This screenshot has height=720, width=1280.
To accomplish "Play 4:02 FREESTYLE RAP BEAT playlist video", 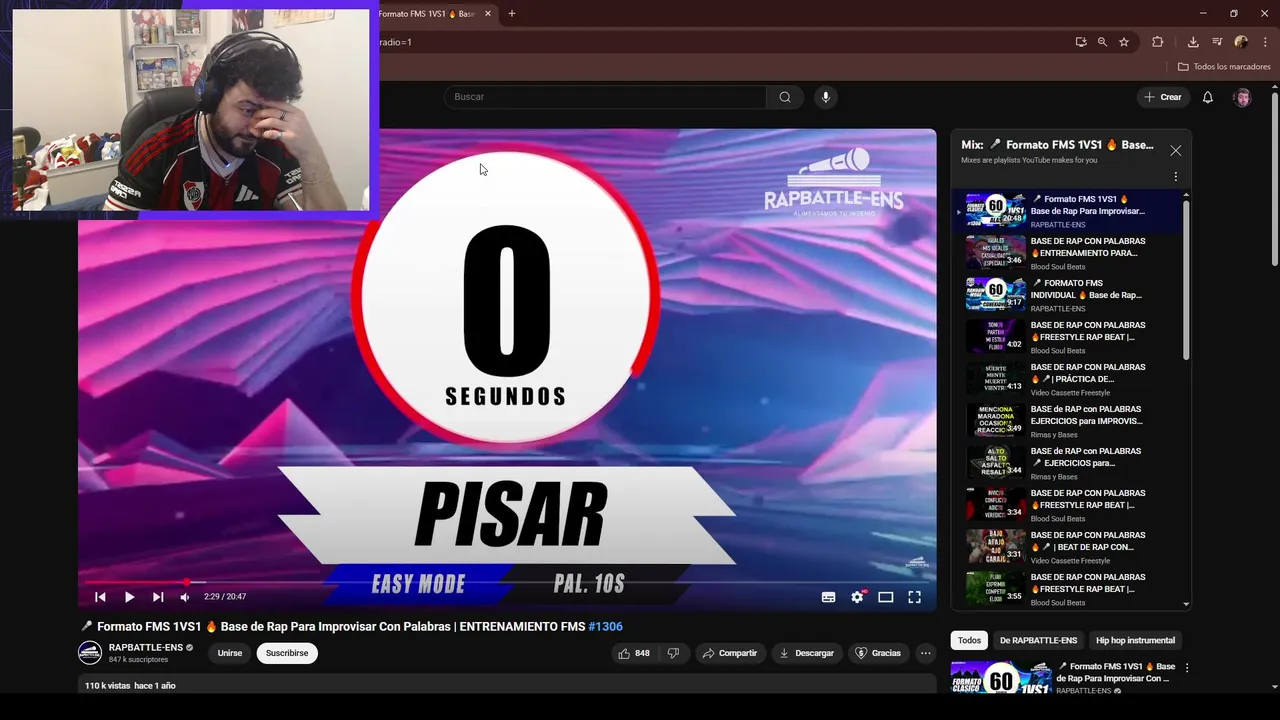I will click(x=1068, y=337).
